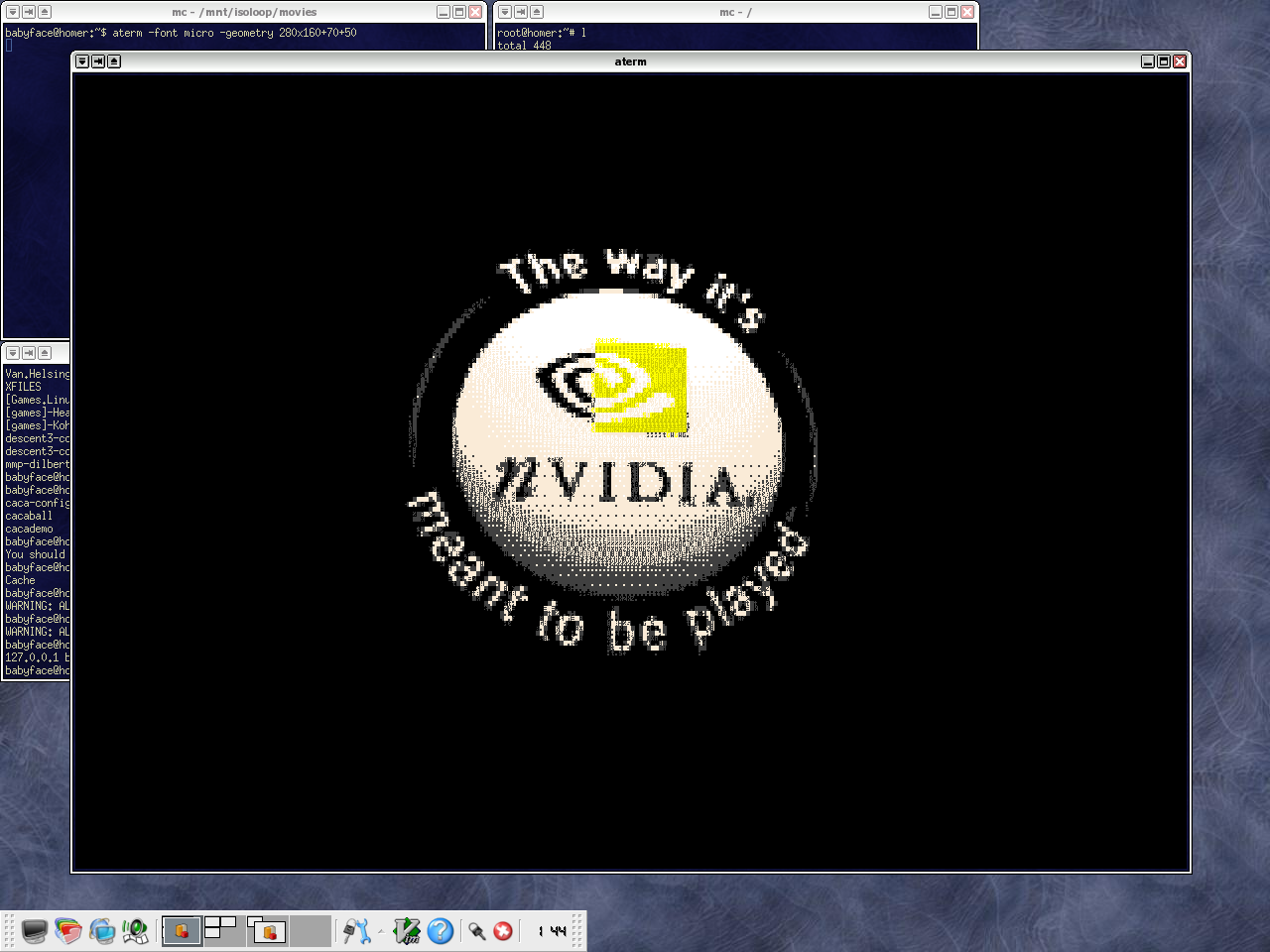Click arrow-to-bar button on lower-left terminal window
Image resolution: width=1270 pixels, height=952 pixels.
click(x=29, y=353)
